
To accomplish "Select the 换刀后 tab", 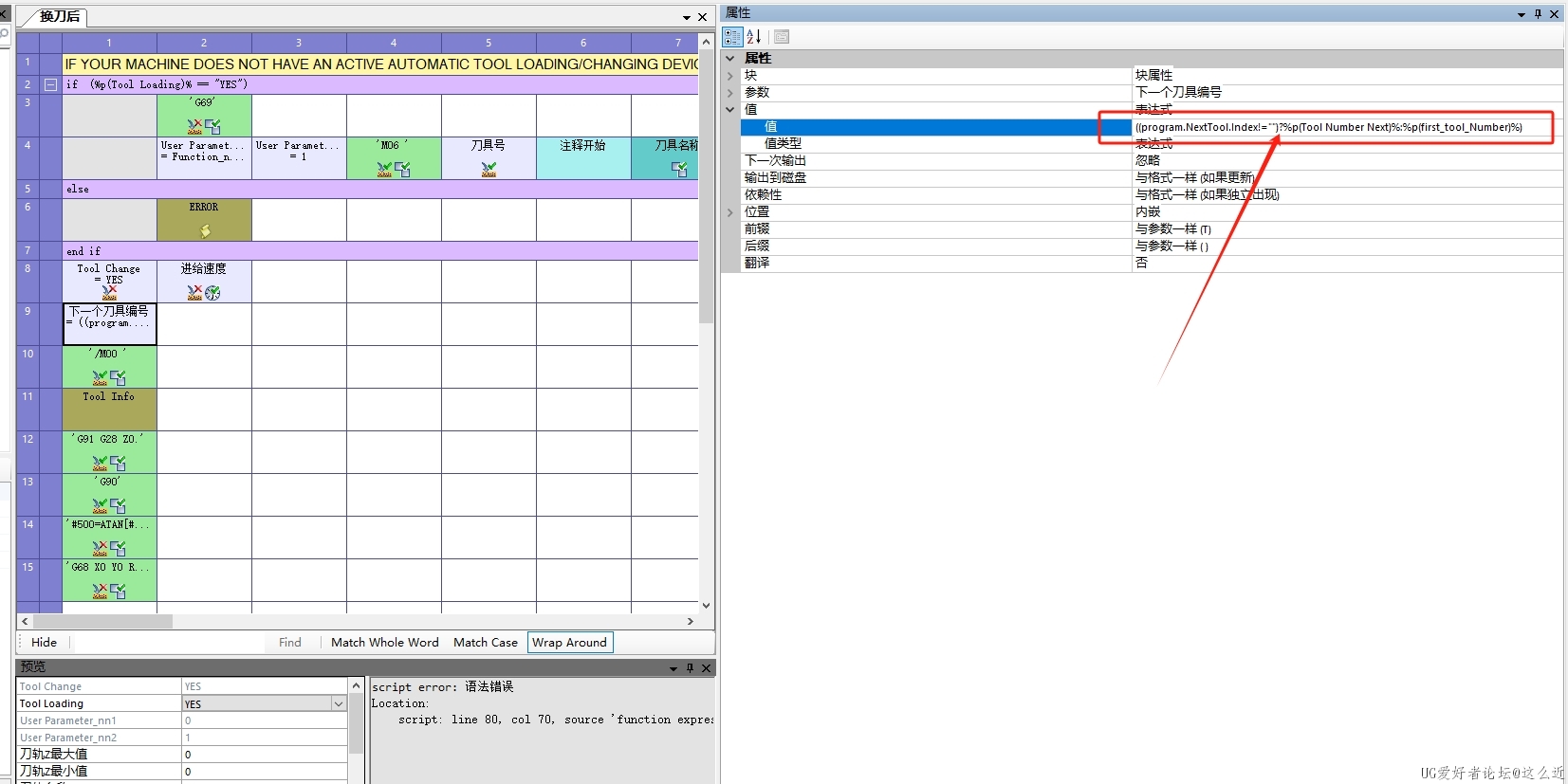I will pyautogui.click(x=59, y=16).
